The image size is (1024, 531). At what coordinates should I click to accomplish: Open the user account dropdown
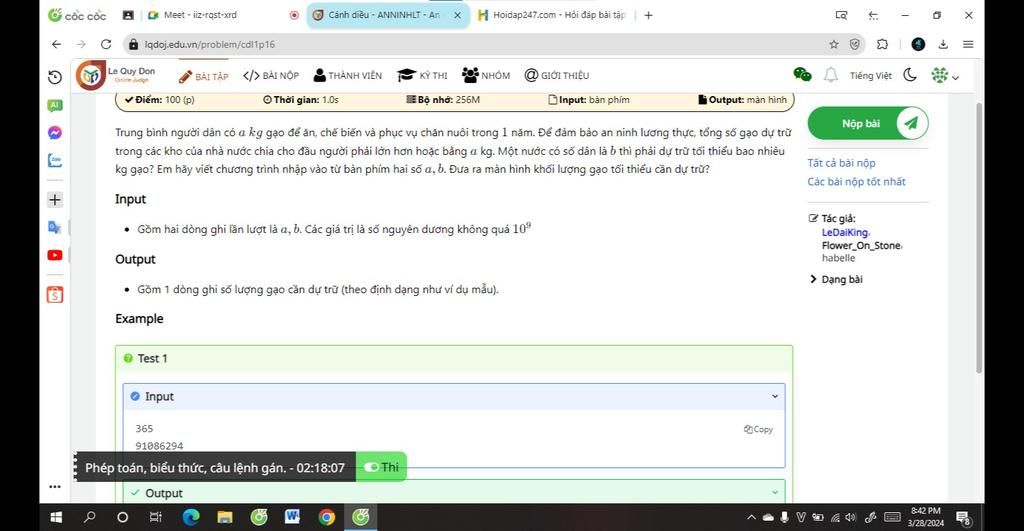pyautogui.click(x=945, y=76)
